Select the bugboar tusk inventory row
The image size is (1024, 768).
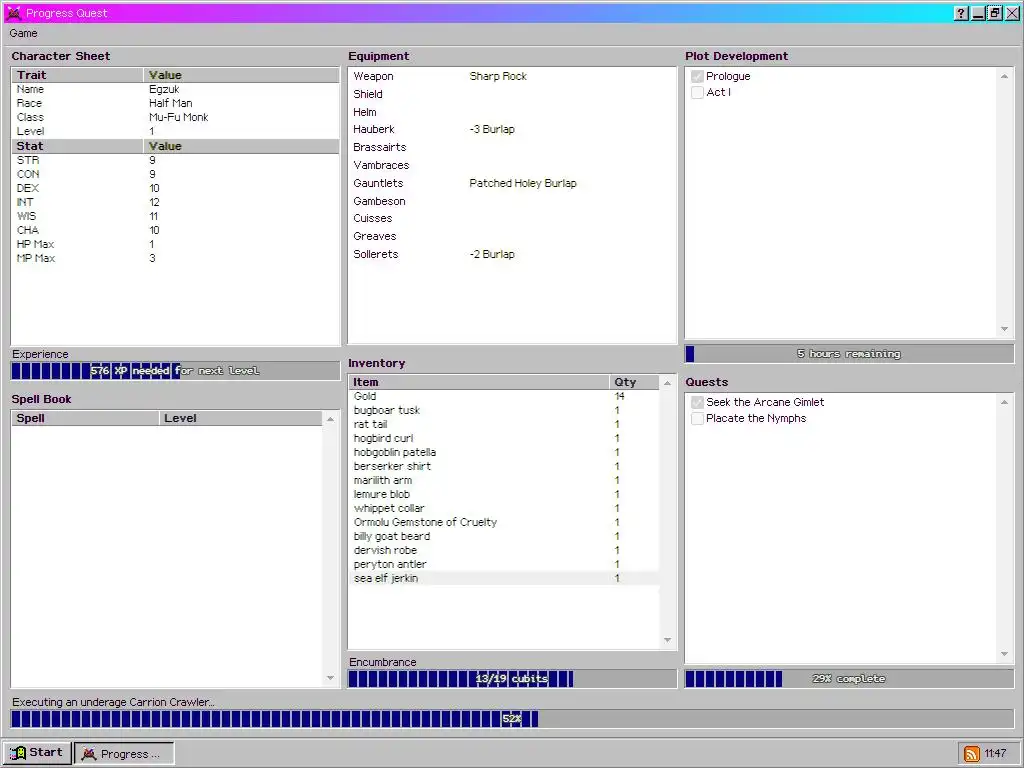click(x=504, y=410)
